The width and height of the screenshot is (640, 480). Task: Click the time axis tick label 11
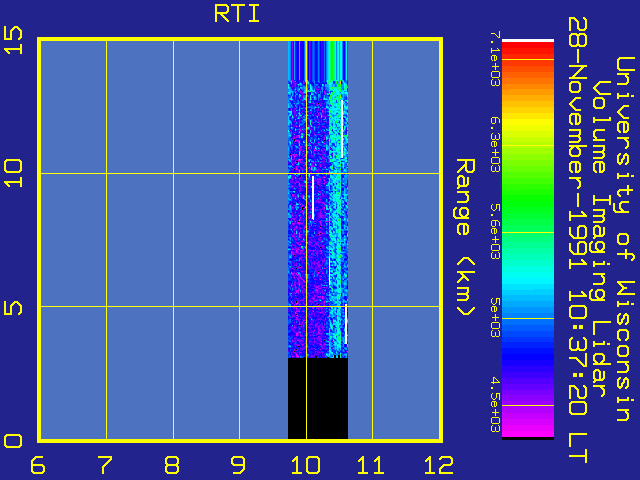371,464
